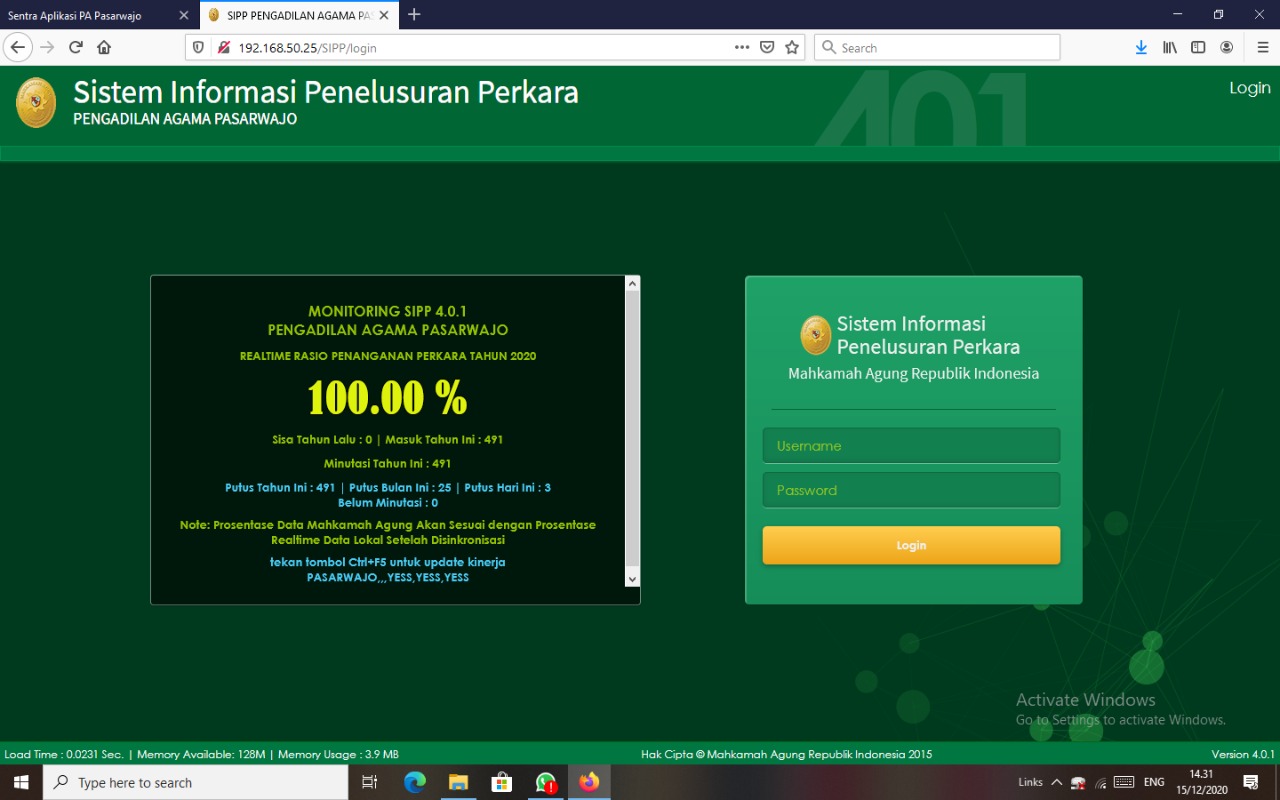The image size is (1280, 800).
Task: Switch the ENG input language indicator
Action: (1154, 782)
